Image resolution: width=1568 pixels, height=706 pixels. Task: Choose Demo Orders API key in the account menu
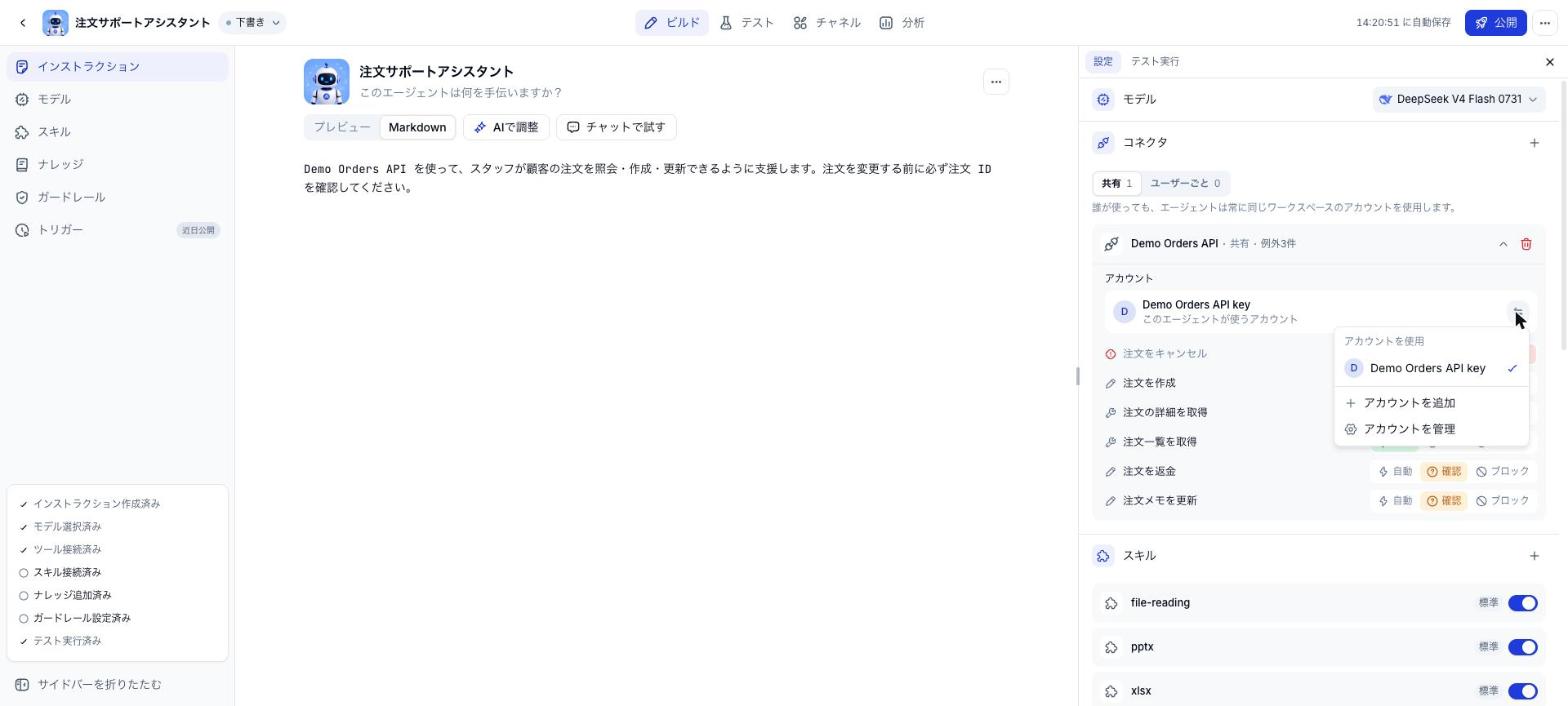point(1431,369)
